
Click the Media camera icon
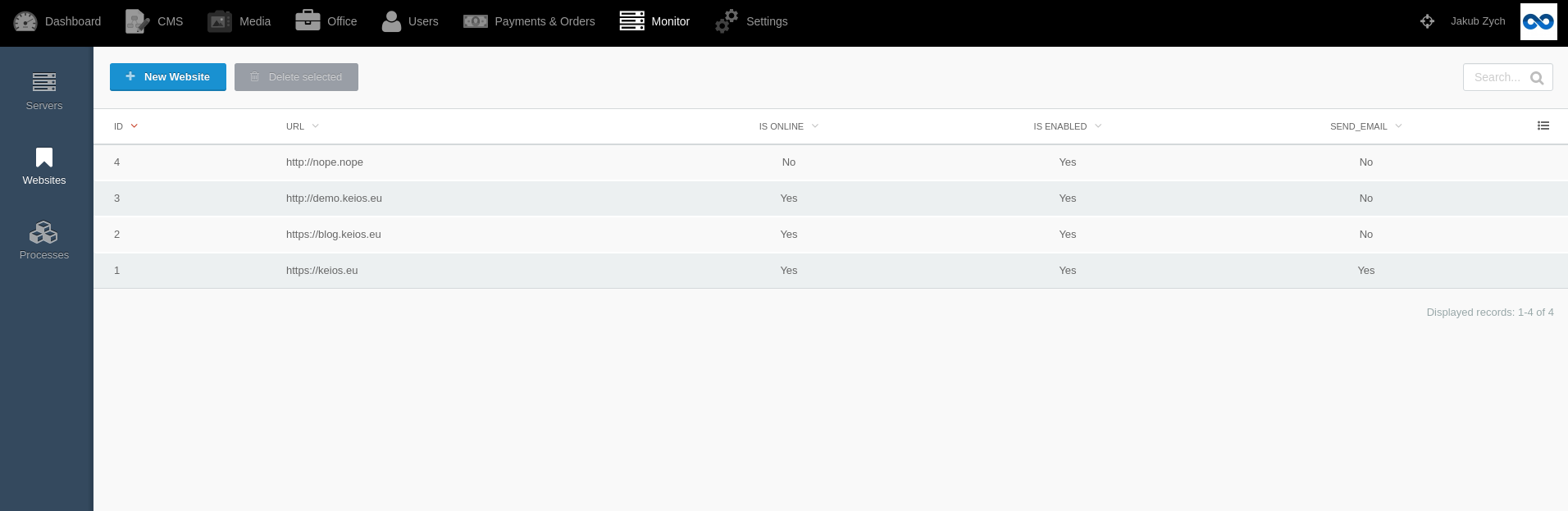220,21
